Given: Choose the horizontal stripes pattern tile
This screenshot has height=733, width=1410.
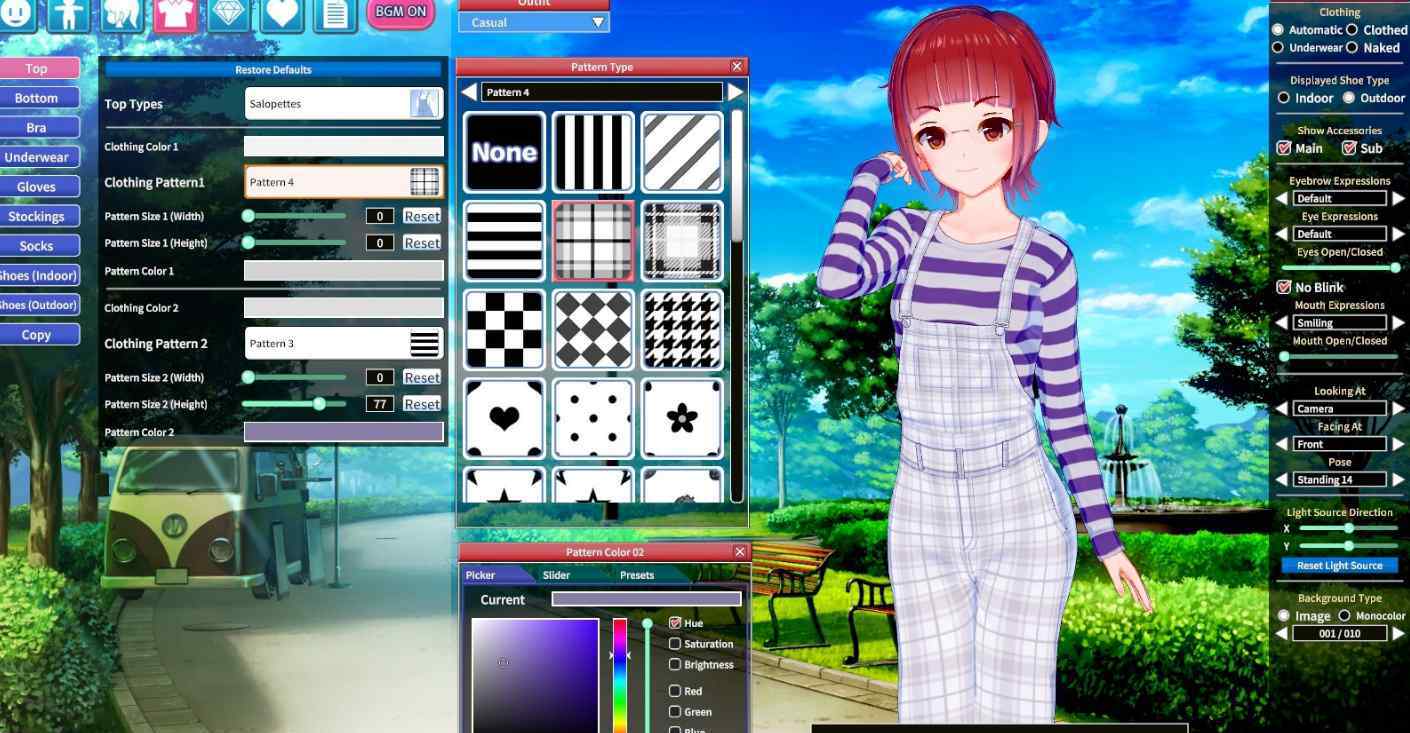Looking at the screenshot, I should (504, 241).
